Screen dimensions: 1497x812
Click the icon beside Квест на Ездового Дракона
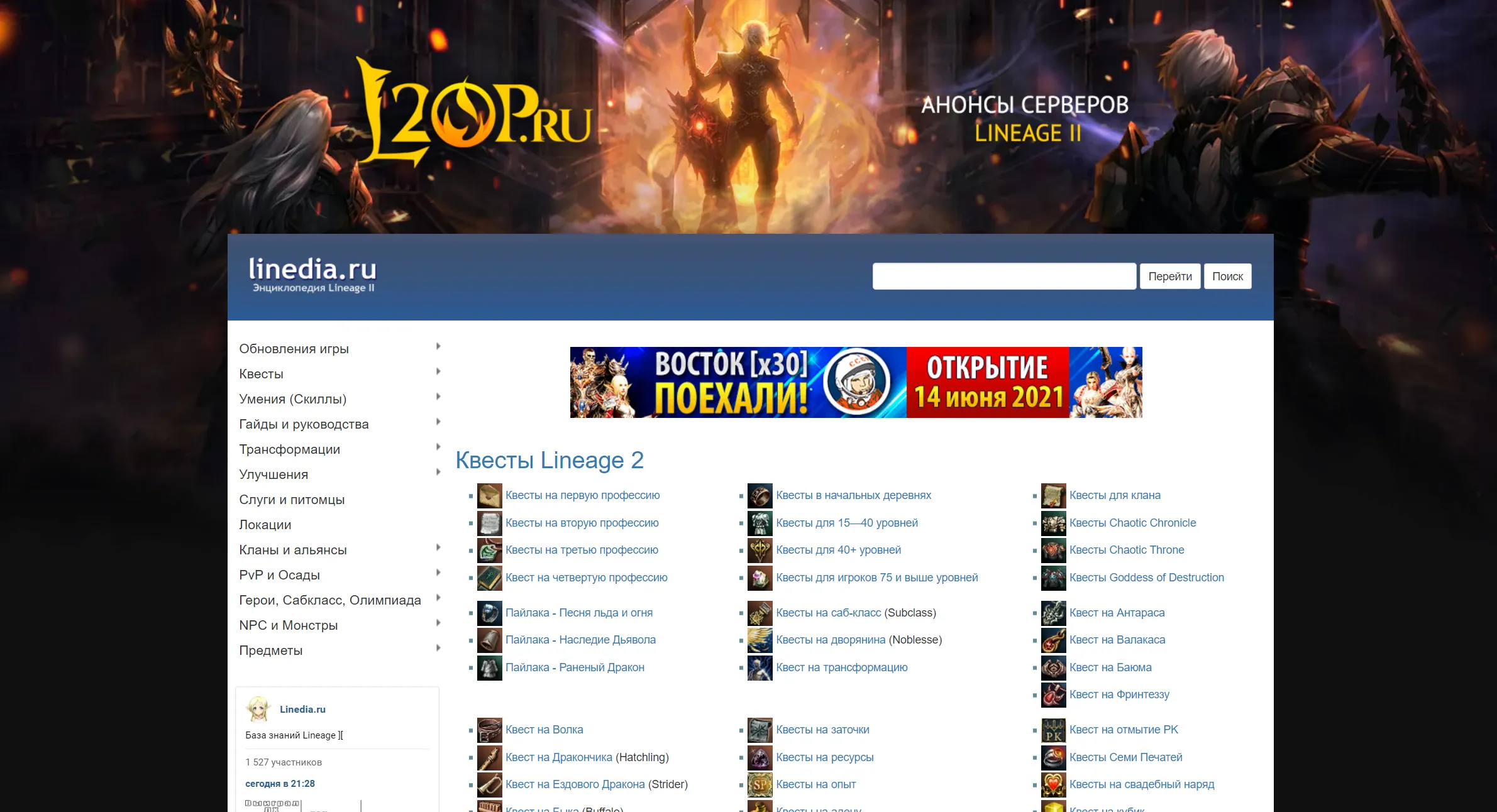pos(489,784)
